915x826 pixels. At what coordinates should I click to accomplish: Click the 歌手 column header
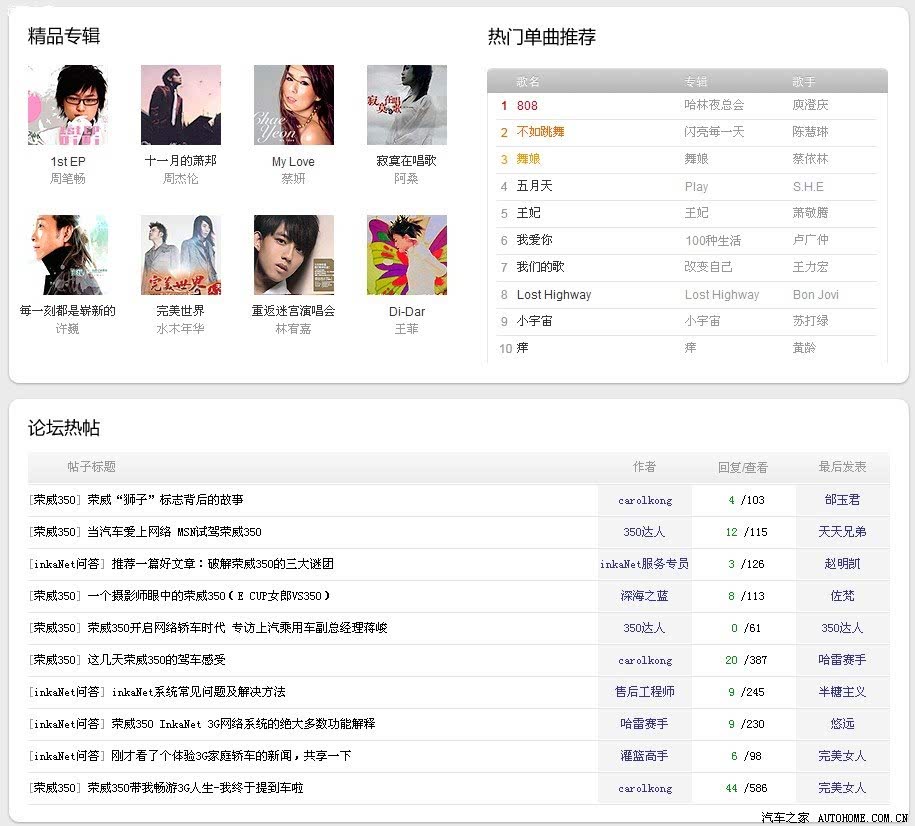point(804,82)
